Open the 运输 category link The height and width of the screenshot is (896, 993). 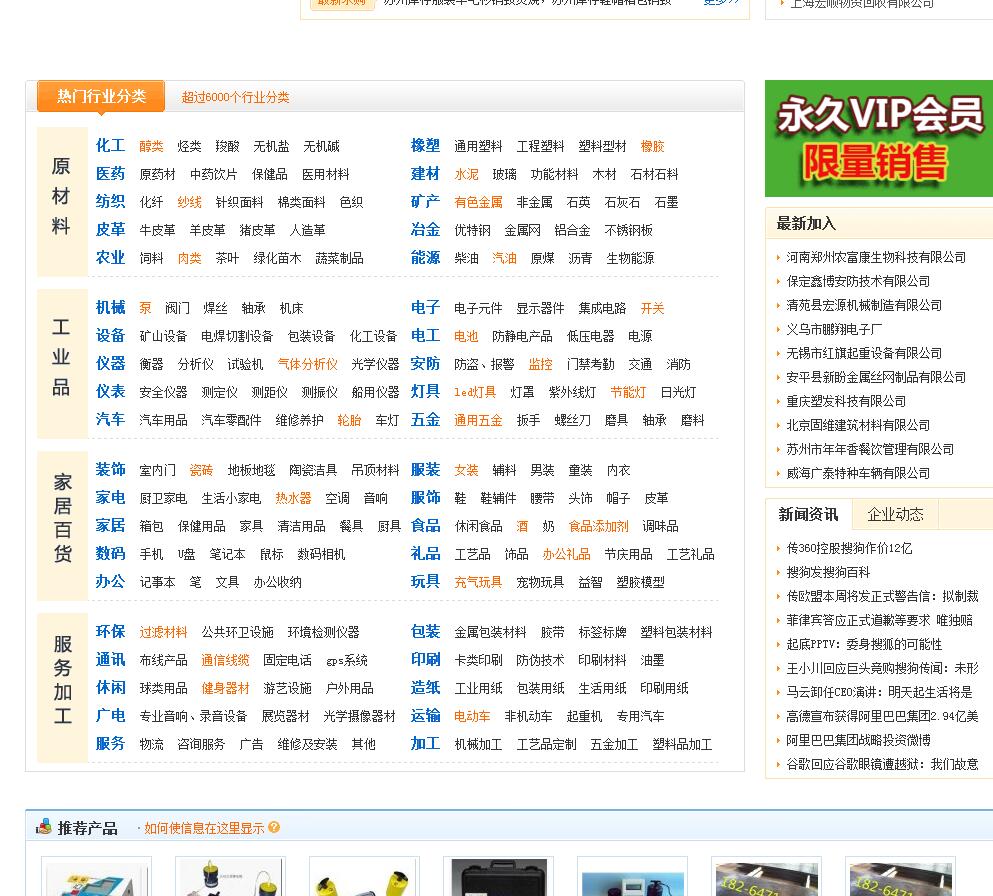426,716
